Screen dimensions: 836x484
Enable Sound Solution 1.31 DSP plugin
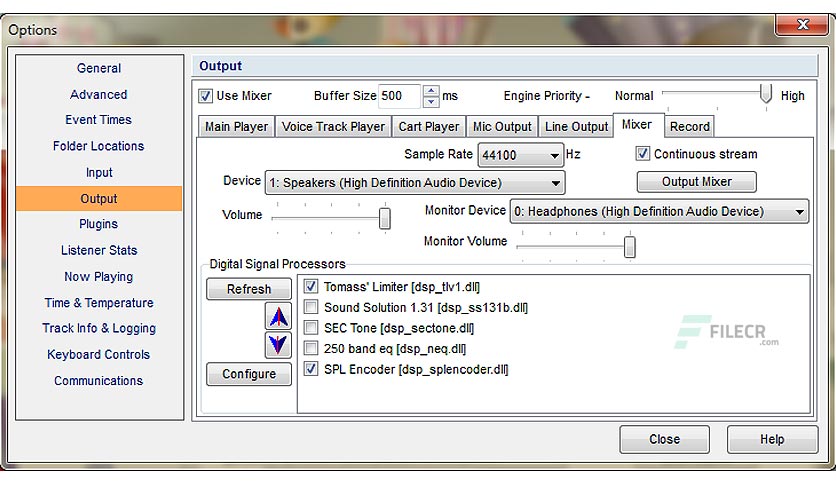click(311, 307)
